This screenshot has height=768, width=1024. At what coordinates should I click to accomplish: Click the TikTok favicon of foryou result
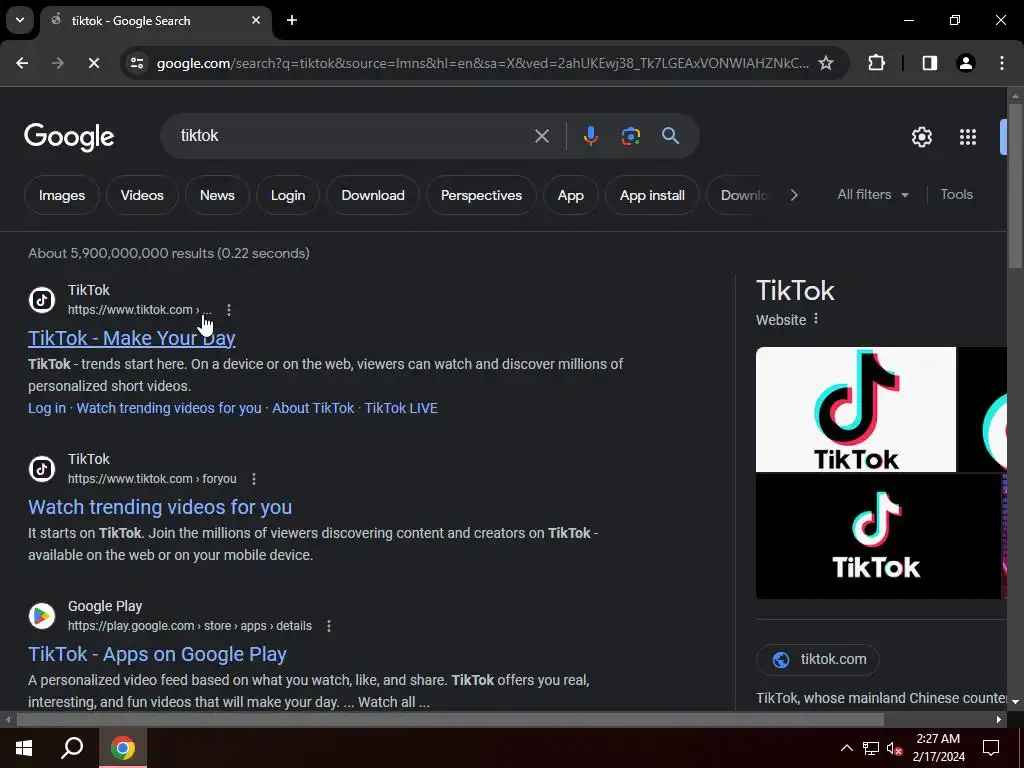pyautogui.click(x=42, y=469)
